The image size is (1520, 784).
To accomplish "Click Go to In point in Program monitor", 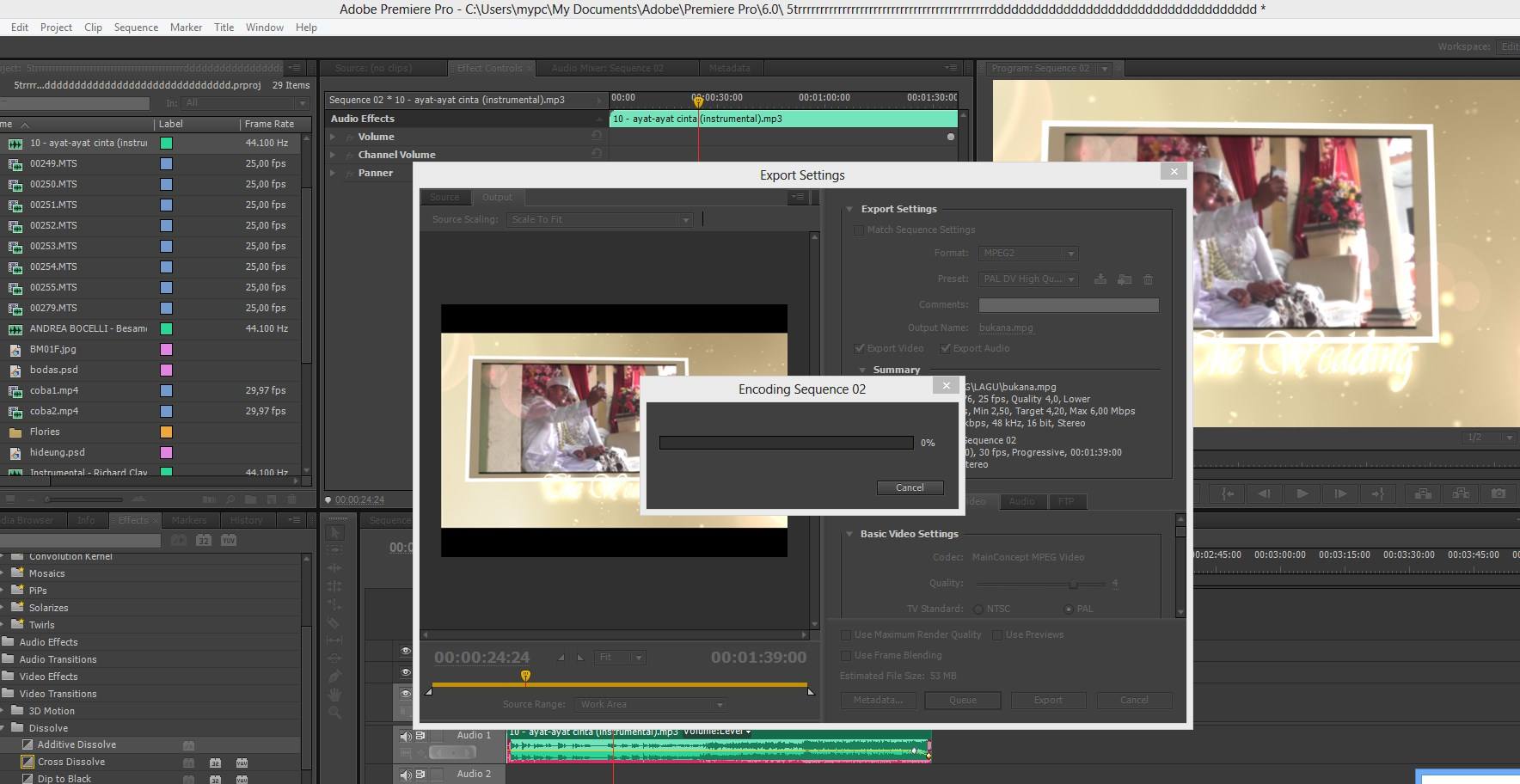I will [x=1228, y=493].
